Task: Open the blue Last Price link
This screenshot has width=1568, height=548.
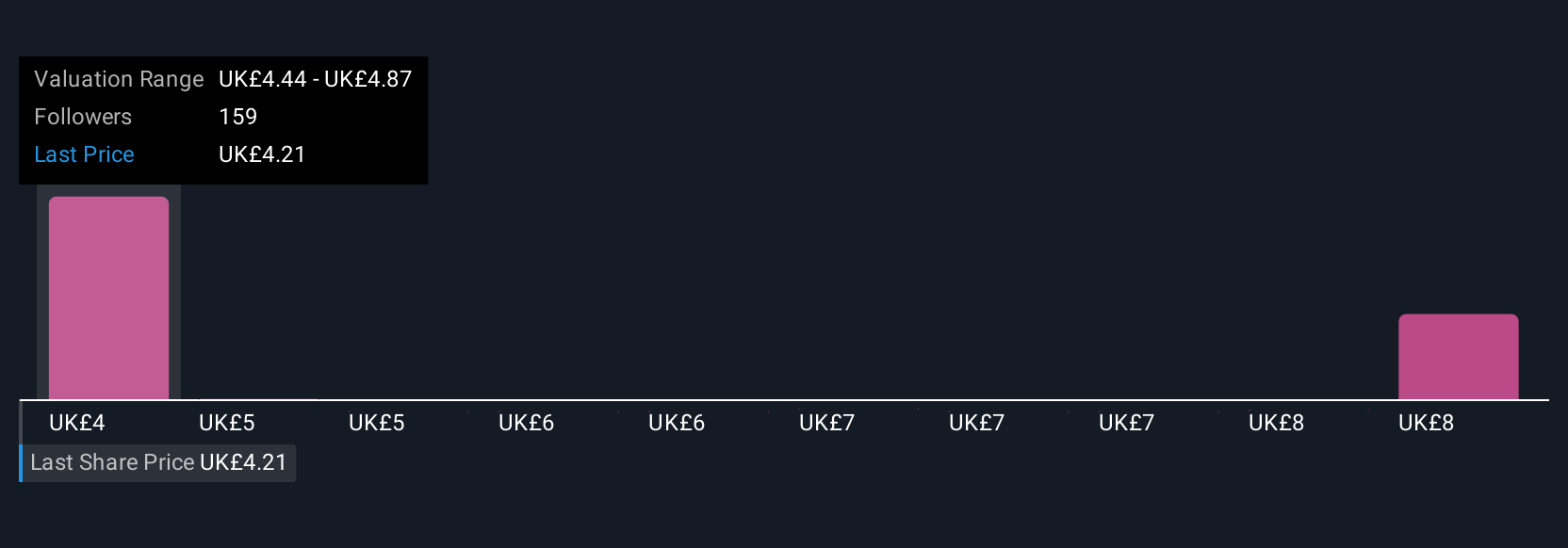Action: pyautogui.click(x=84, y=154)
